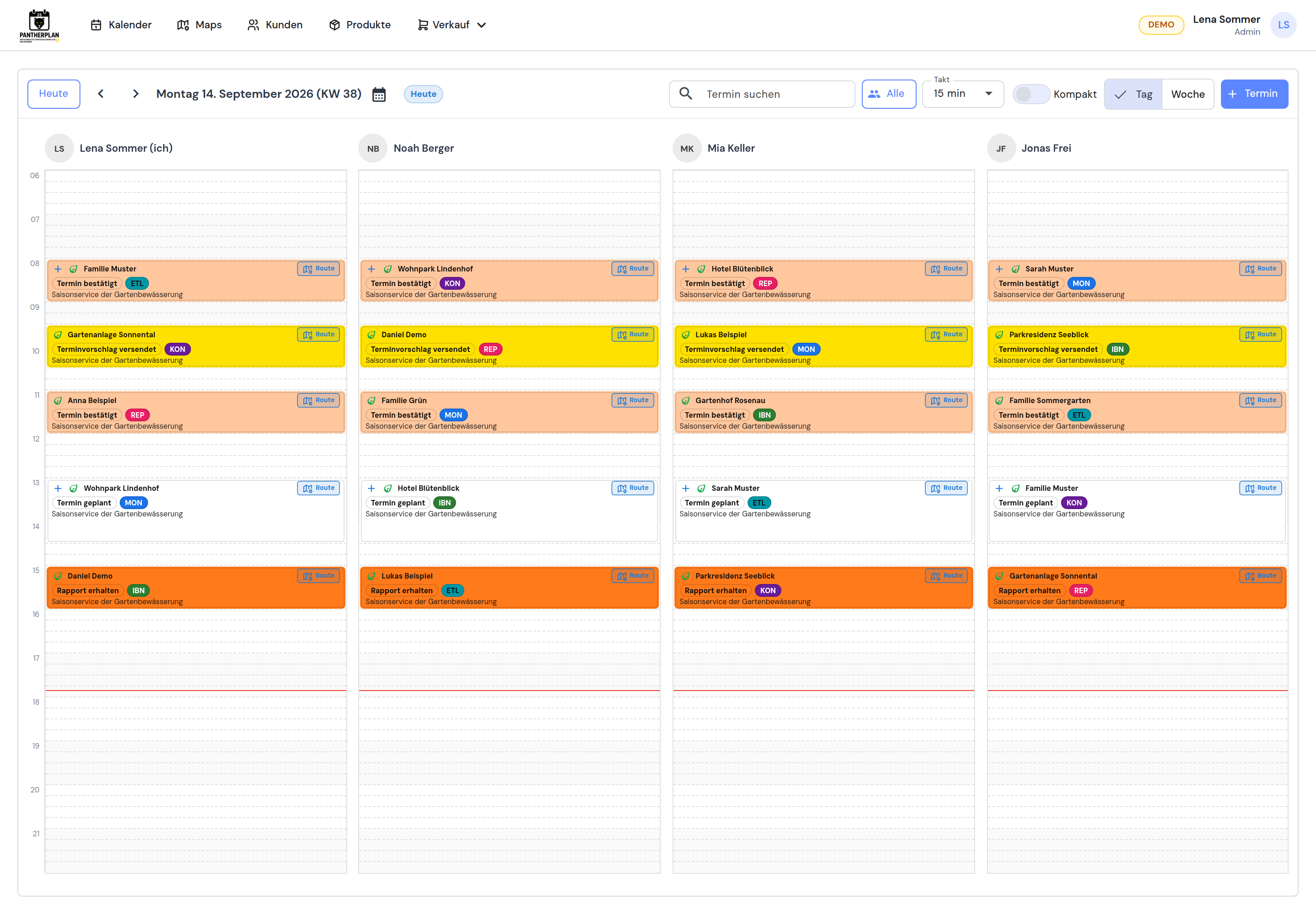
Task: Click the ETL badge on Lena's Familie Muster
Action: [137, 283]
